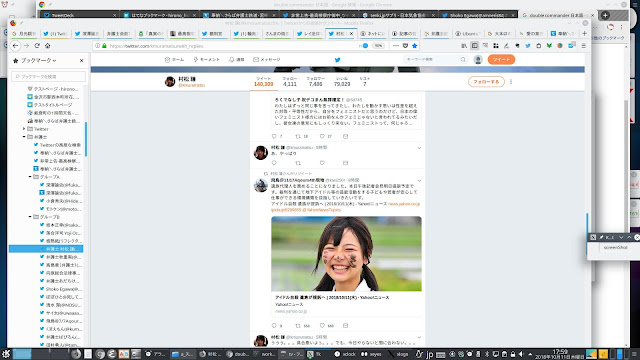Viewport: 640px width, 360px height.
Task: Open the page actions three-dot menu
Action: click(x=396, y=46)
